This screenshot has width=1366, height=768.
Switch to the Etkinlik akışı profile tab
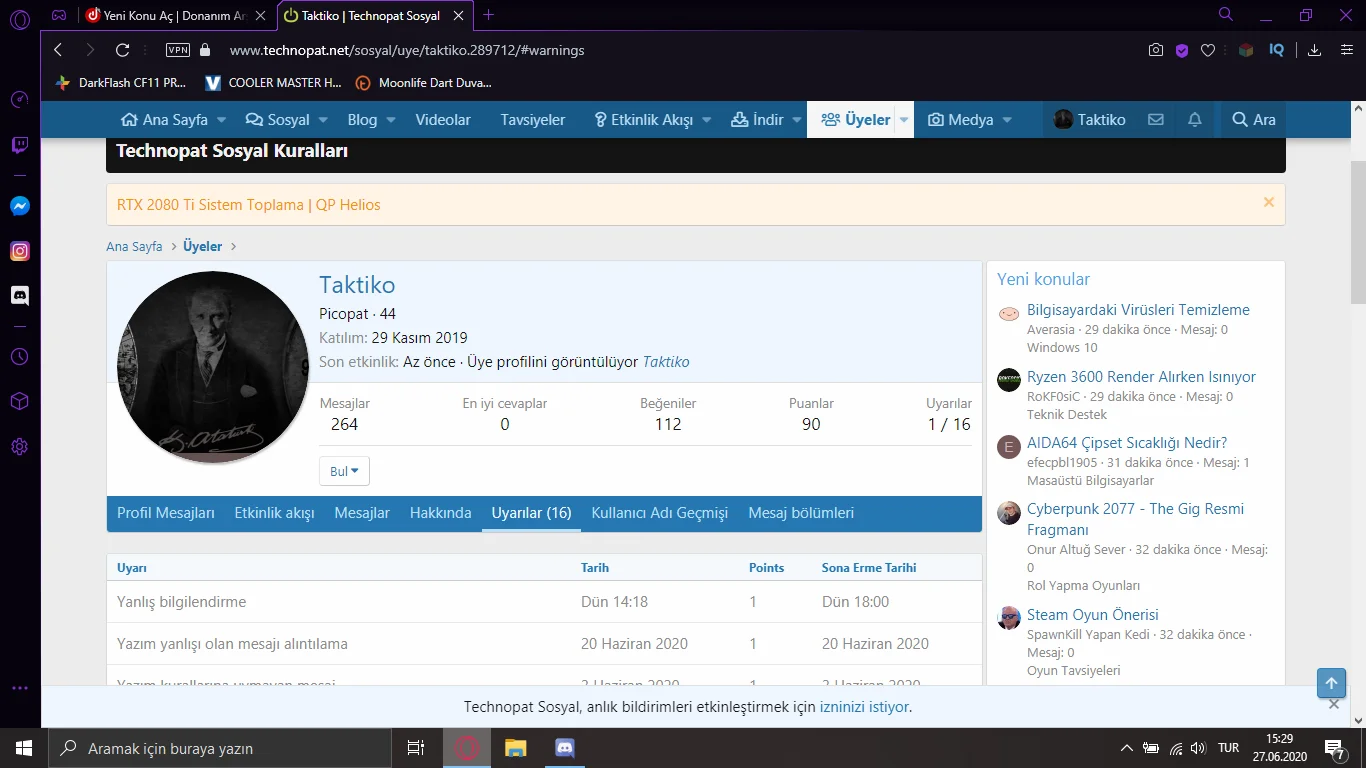coord(275,513)
